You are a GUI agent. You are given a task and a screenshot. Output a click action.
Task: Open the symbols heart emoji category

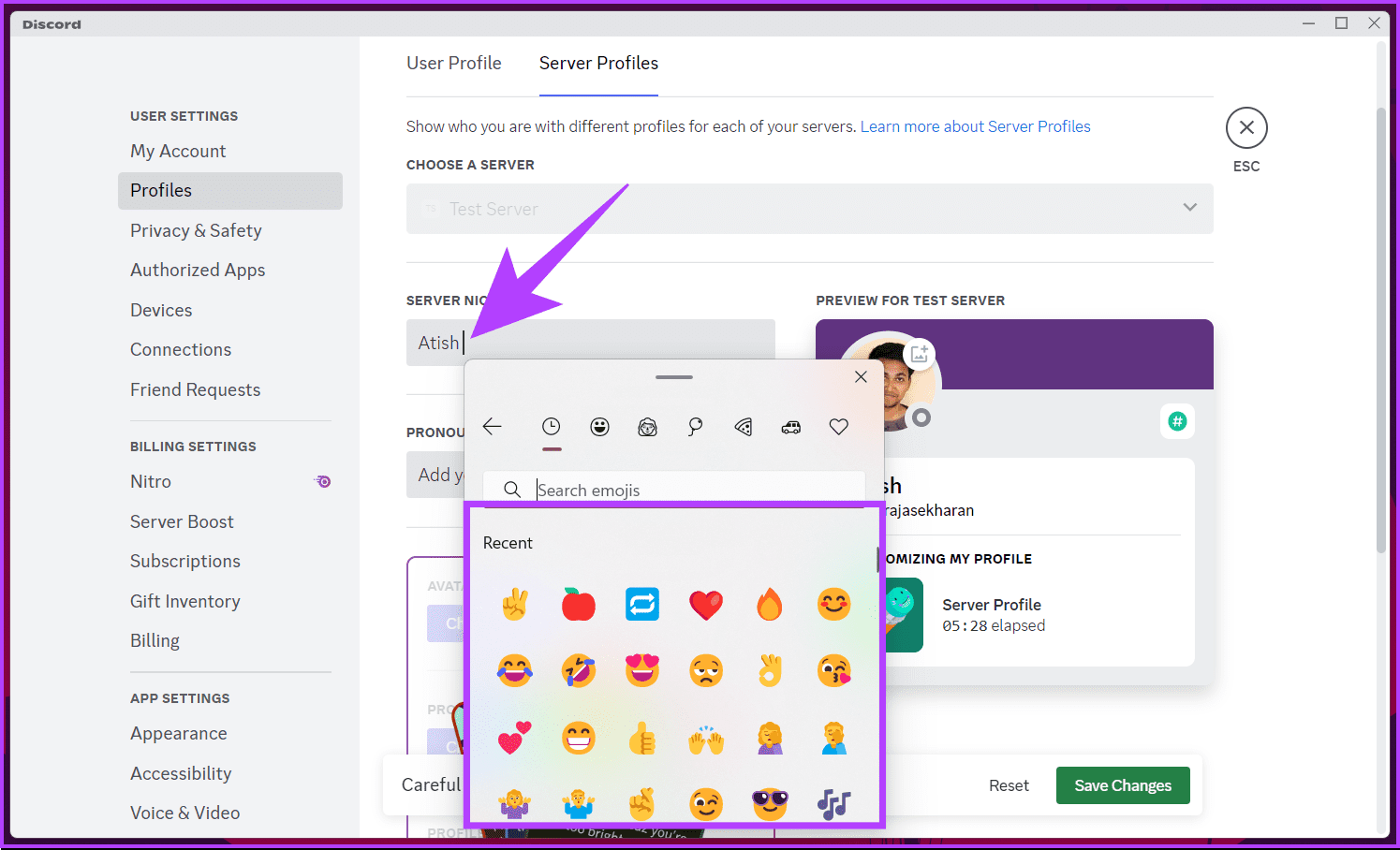(839, 427)
